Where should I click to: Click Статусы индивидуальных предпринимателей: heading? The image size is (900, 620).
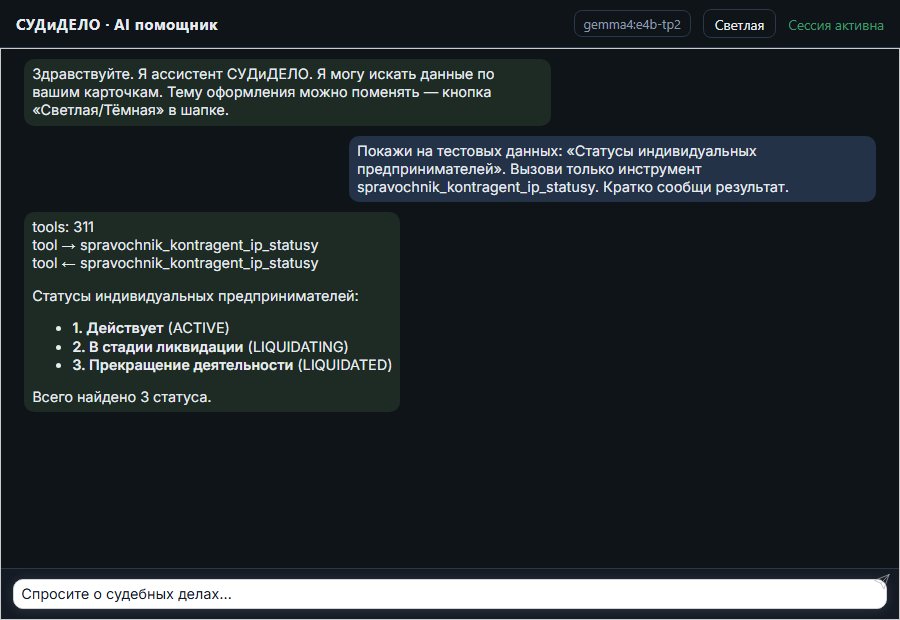pos(195,296)
